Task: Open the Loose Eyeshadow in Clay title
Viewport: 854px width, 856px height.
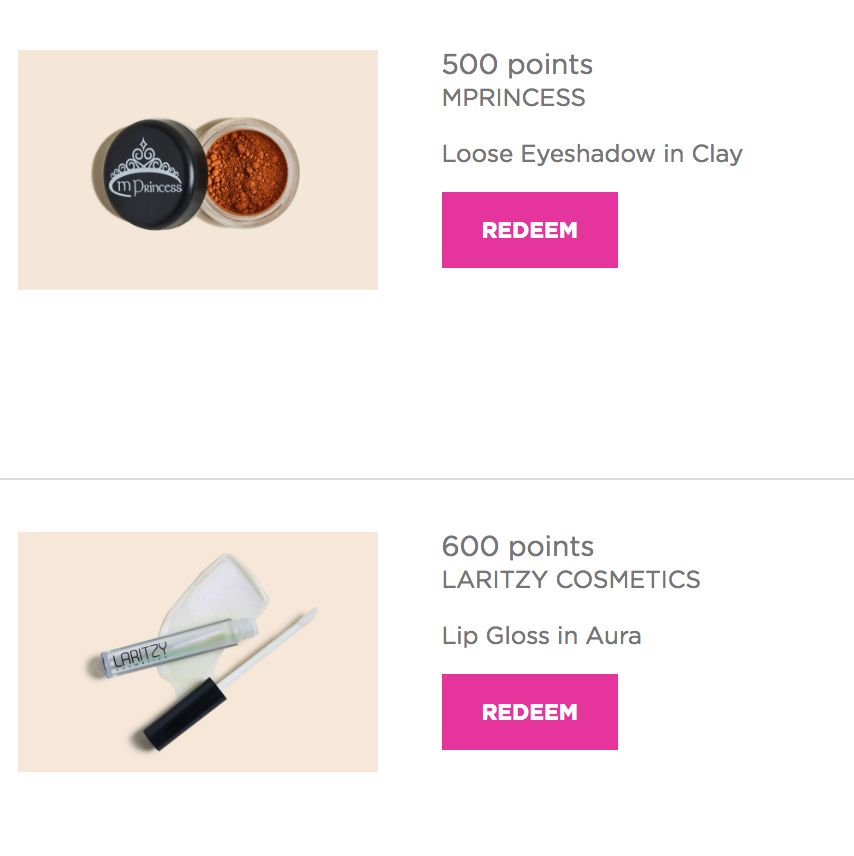Action: pos(592,154)
